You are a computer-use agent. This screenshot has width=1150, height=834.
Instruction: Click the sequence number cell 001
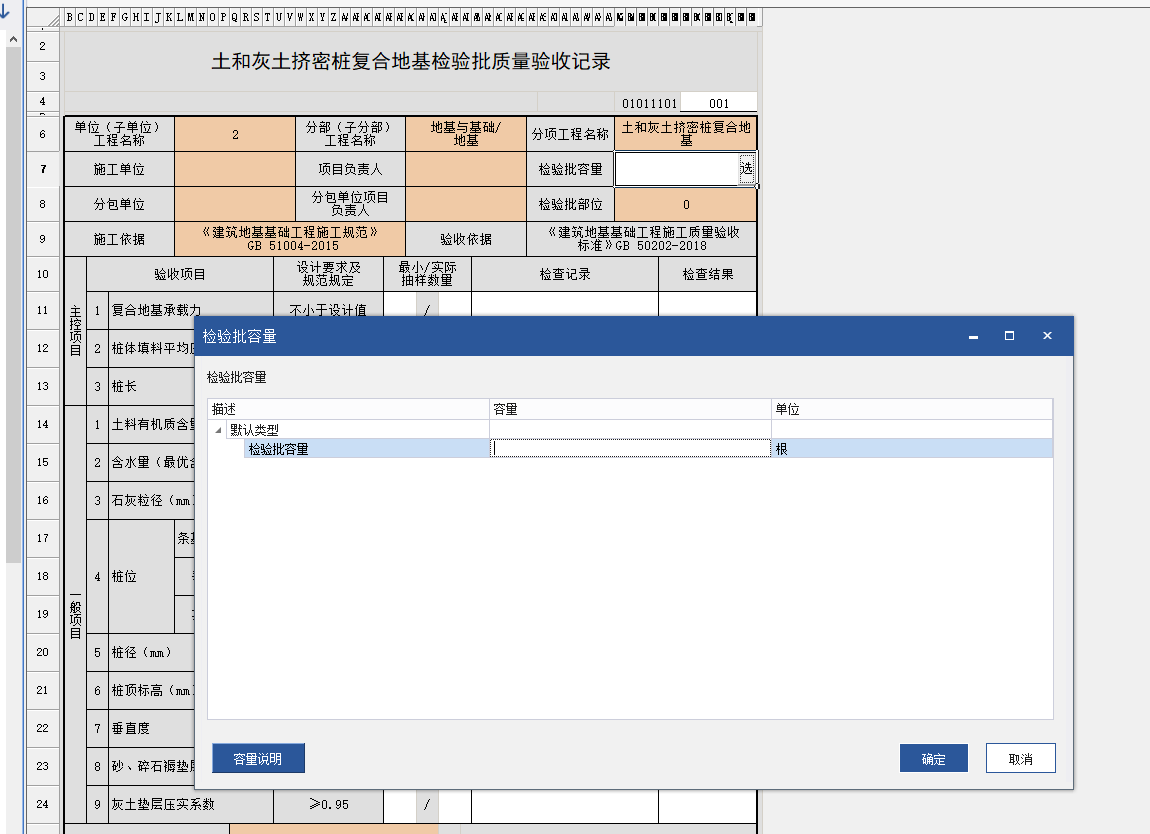point(719,103)
